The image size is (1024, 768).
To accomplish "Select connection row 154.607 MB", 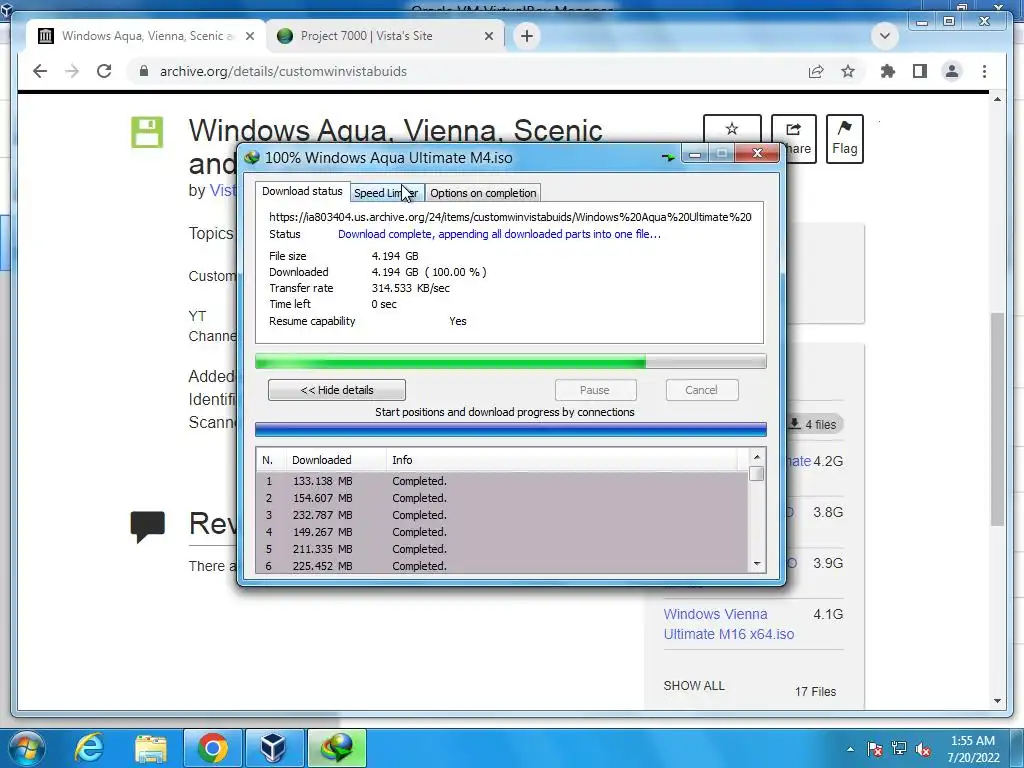I will coord(502,498).
